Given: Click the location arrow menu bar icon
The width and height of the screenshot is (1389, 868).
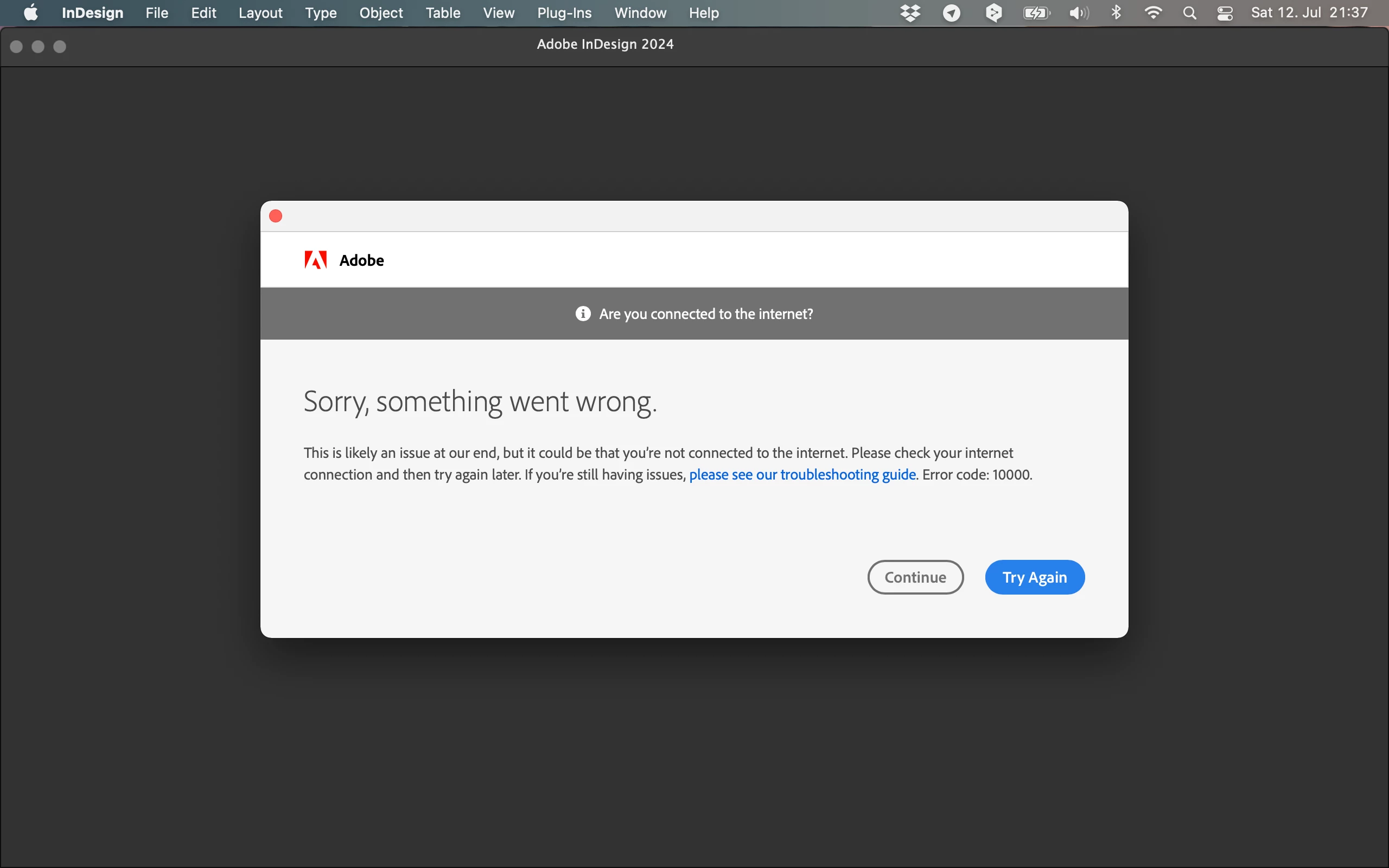Looking at the screenshot, I should (952, 12).
